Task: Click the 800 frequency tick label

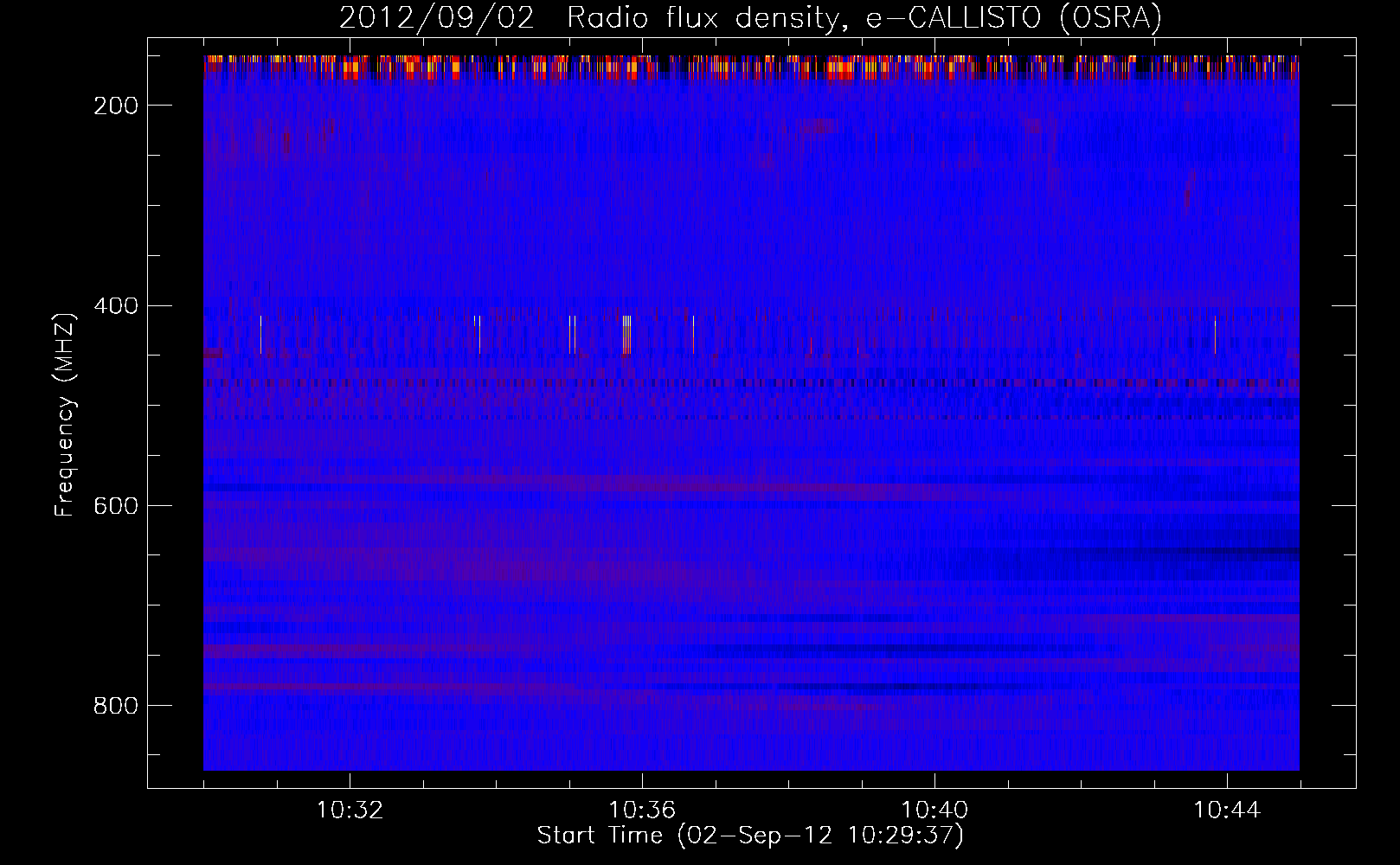Action: (116, 706)
